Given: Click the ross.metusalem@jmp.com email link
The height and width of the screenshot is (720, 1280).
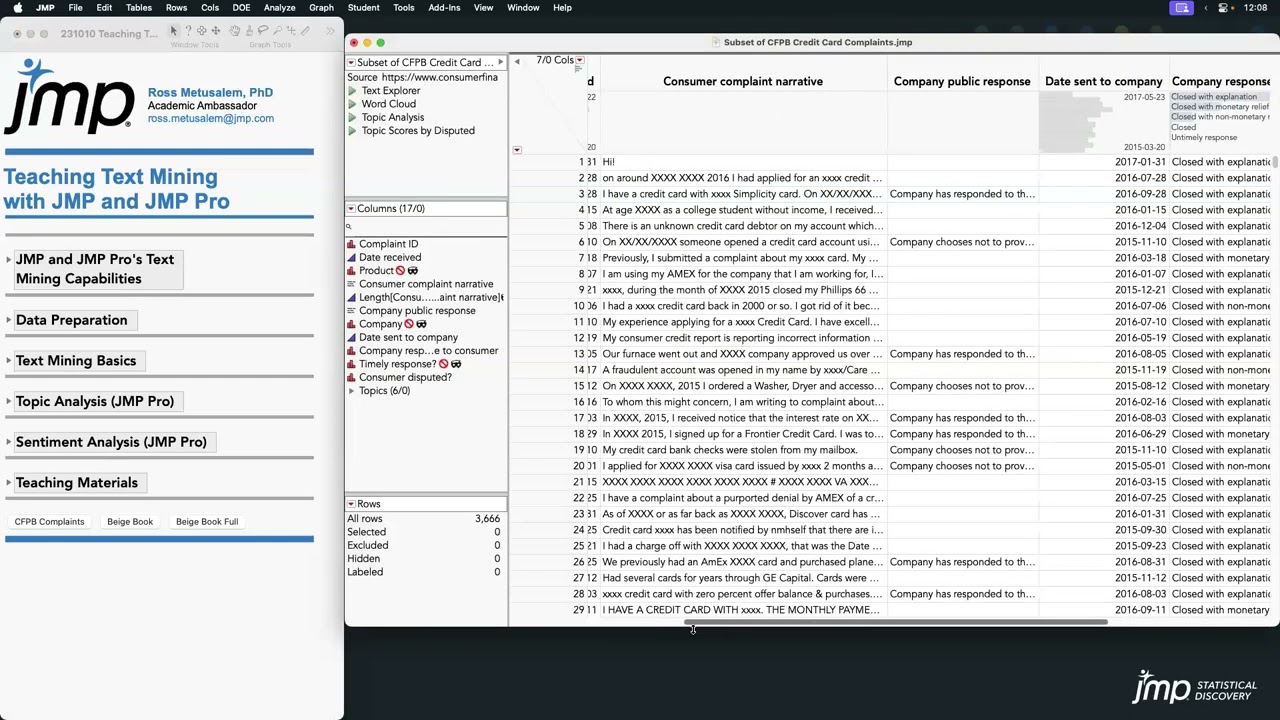Looking at the screenshot, I should coord(211,118).
